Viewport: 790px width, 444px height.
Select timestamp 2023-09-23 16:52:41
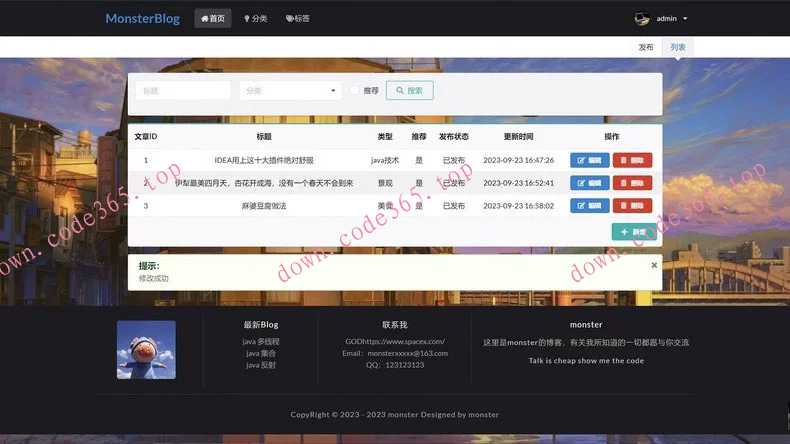click(518, 183)
